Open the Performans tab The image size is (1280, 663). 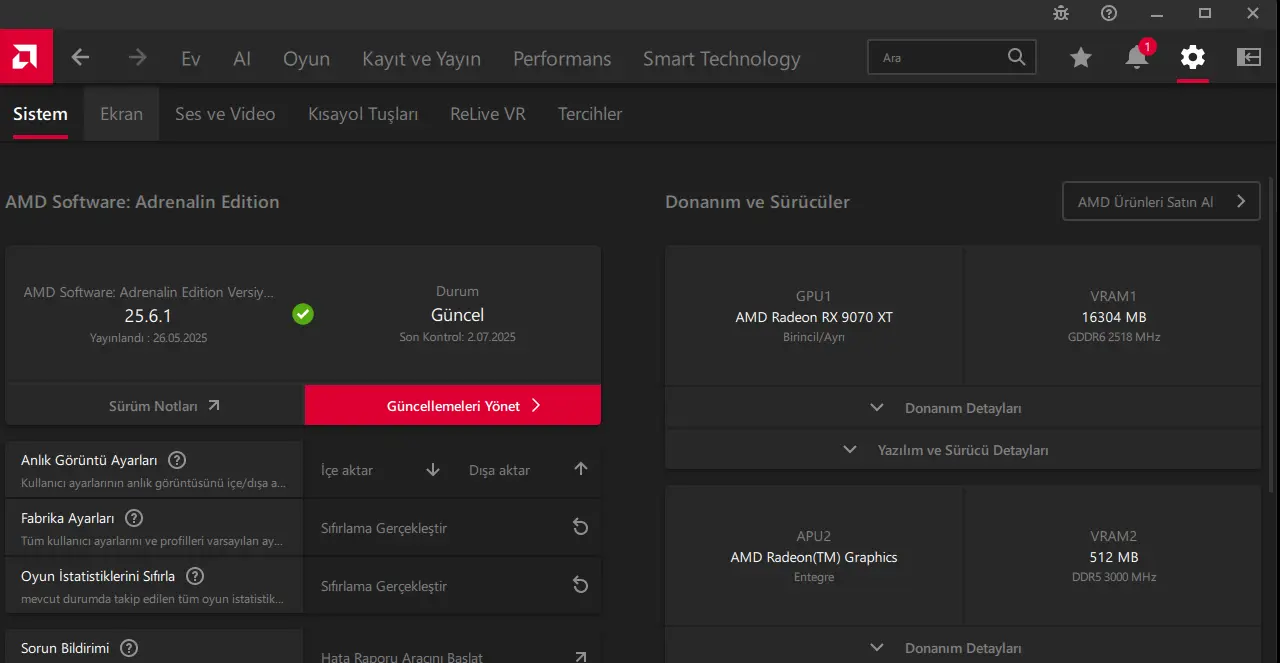[562, 59]
